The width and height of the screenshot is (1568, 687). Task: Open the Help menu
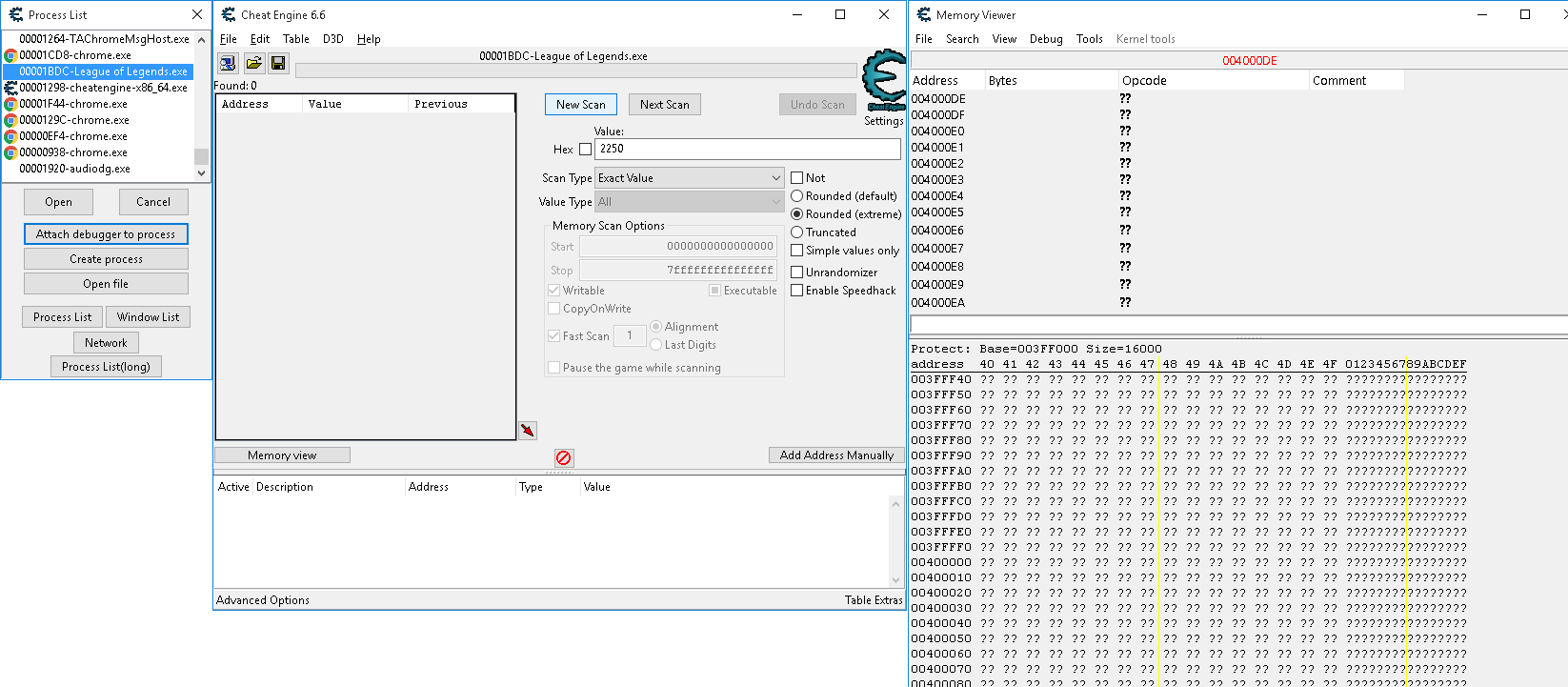[x=369, y=39]
